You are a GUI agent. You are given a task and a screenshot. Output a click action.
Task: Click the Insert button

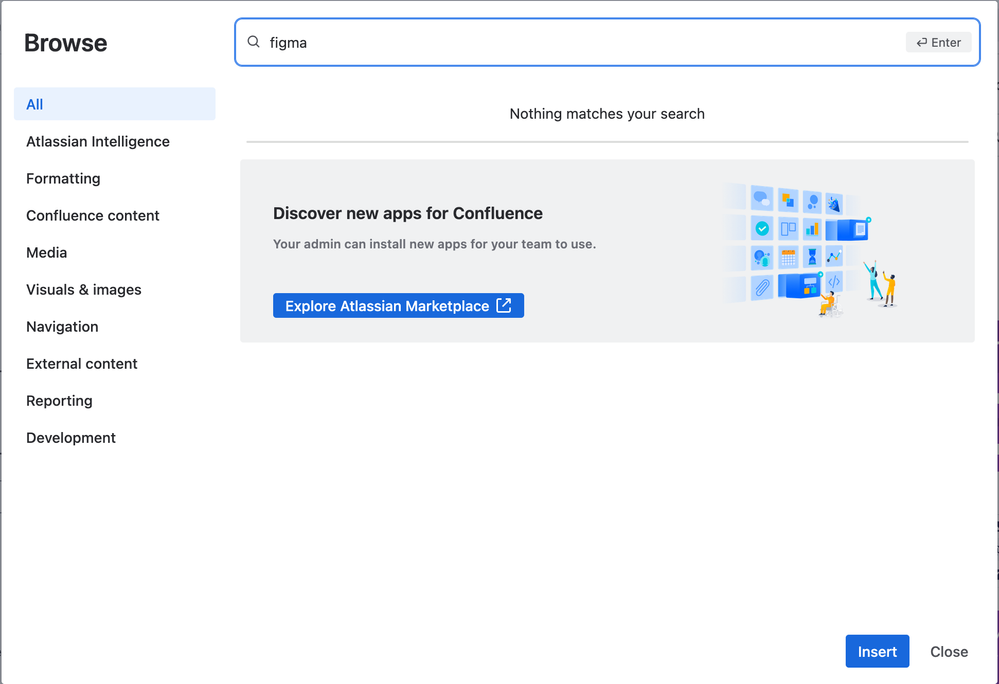(877, 652)
